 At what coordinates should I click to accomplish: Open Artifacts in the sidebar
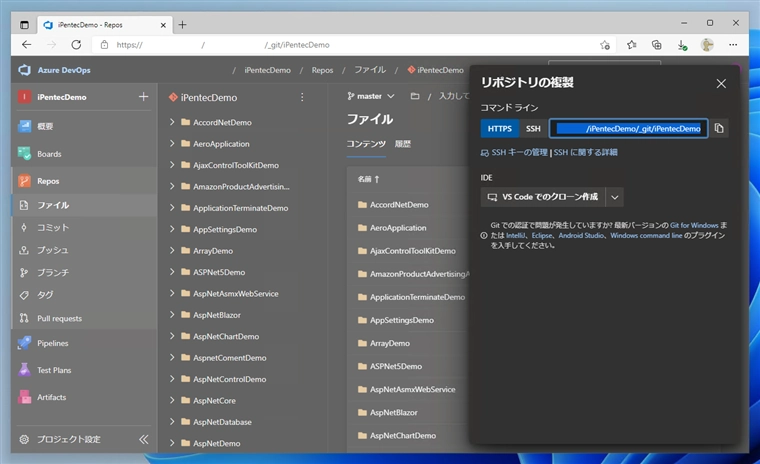51,397
